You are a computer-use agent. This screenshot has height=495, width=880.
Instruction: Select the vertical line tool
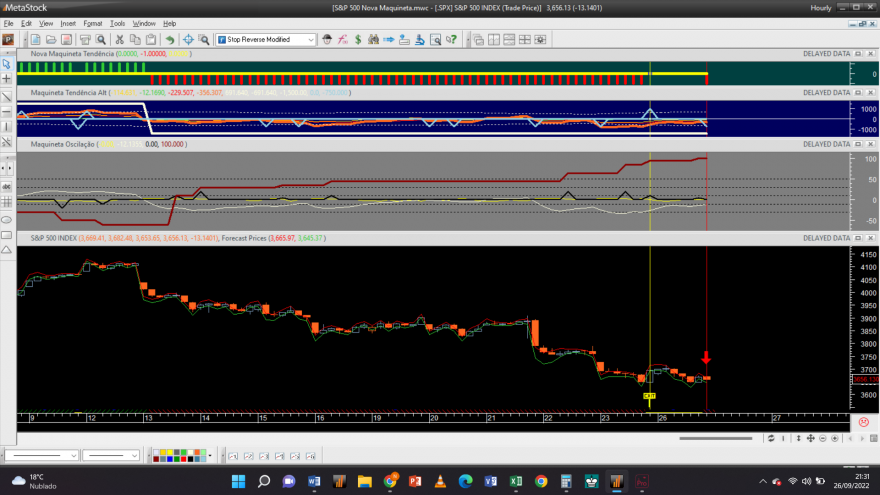click(x=7, y=127)
